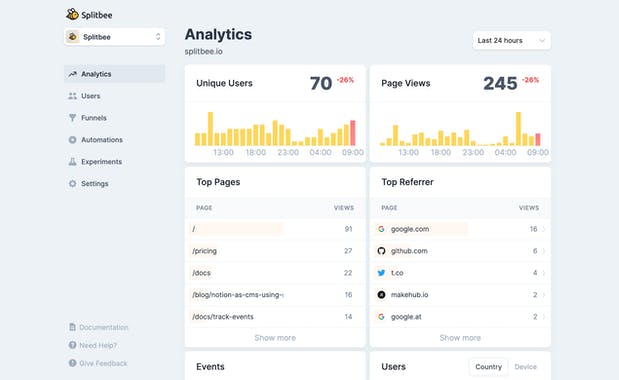Open the Splitbee project selector dropdown
This screenshot has height=380, width=619.
click(x=114, y=37)
